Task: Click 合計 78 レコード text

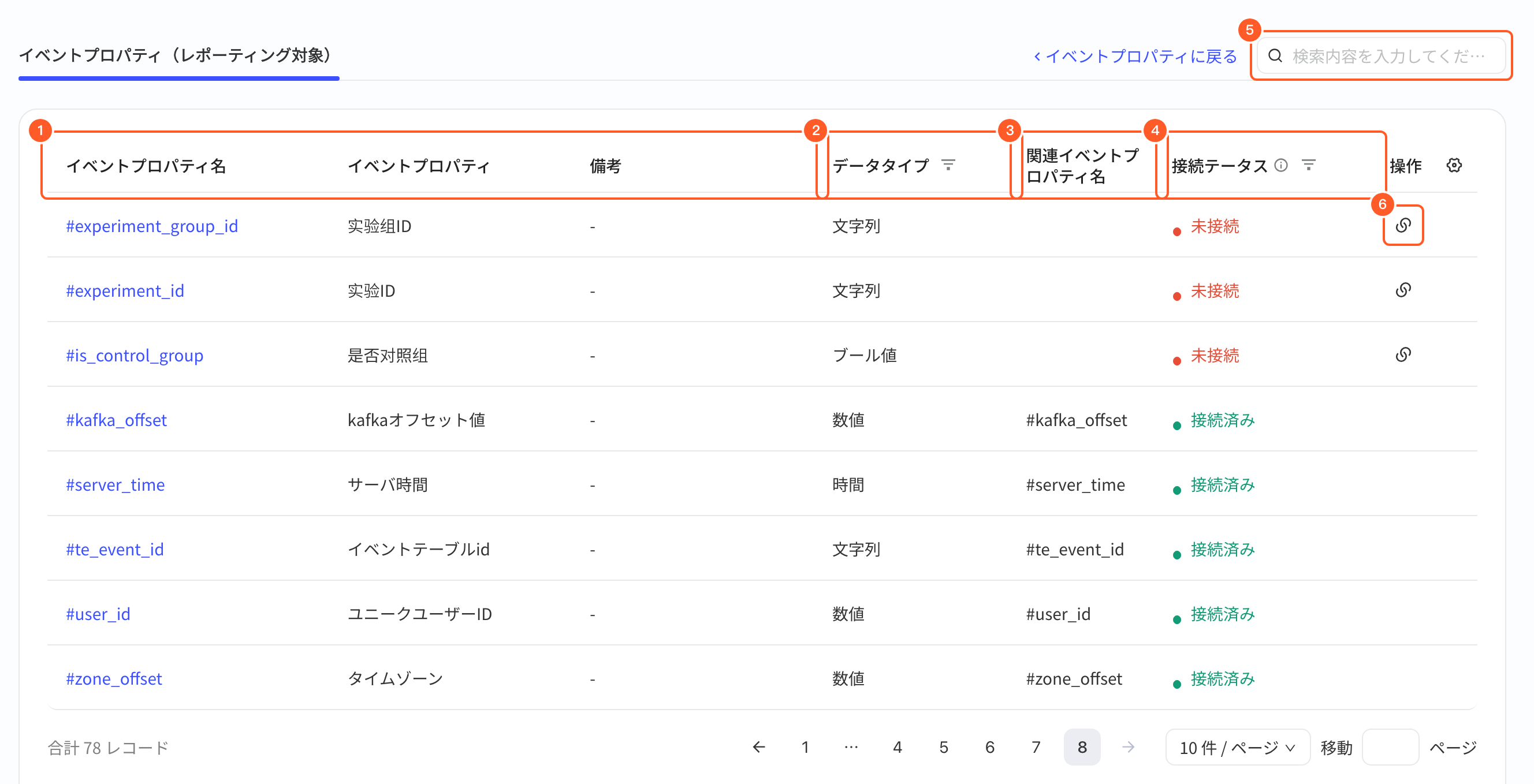Action: (x=108, y=748)
